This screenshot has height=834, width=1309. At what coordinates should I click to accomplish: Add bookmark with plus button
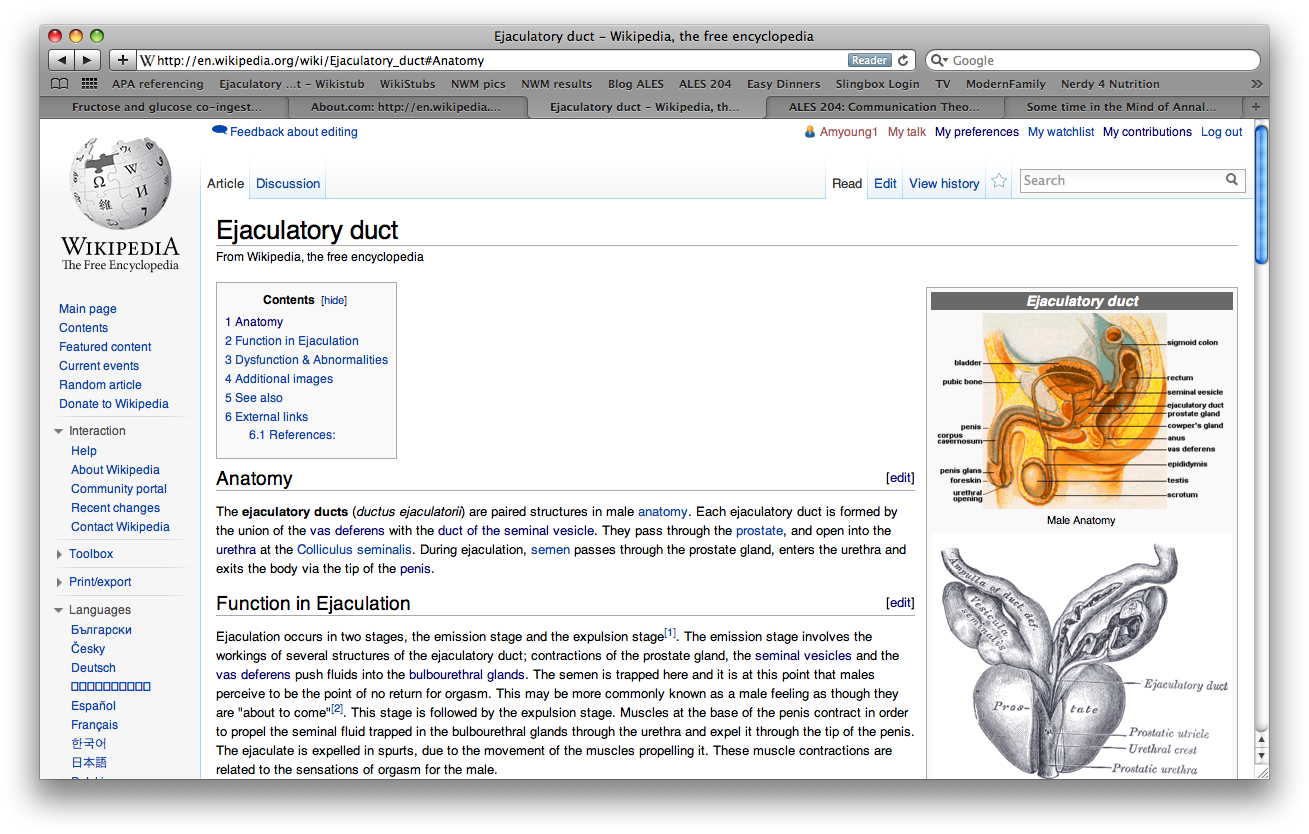pos(122,60)
